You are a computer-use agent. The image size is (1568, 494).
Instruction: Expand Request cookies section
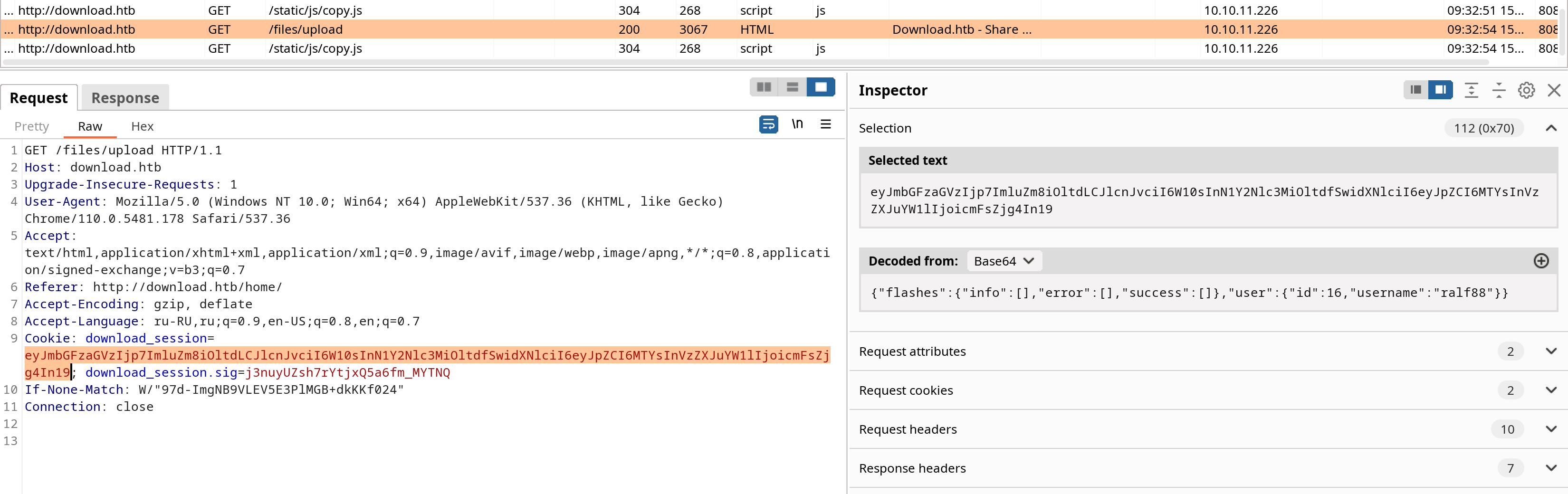point(1551,390)
